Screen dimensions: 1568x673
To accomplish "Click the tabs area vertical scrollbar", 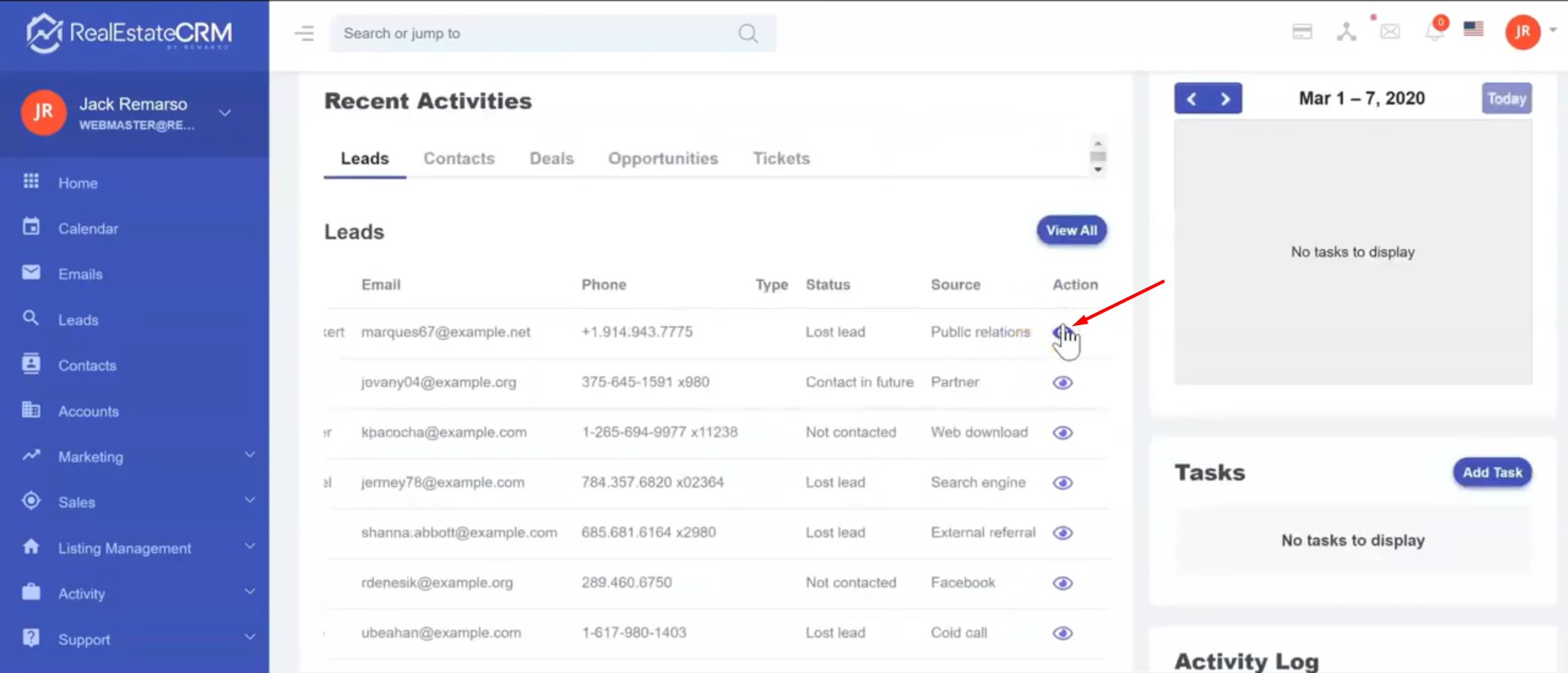I will (1098, 156).
